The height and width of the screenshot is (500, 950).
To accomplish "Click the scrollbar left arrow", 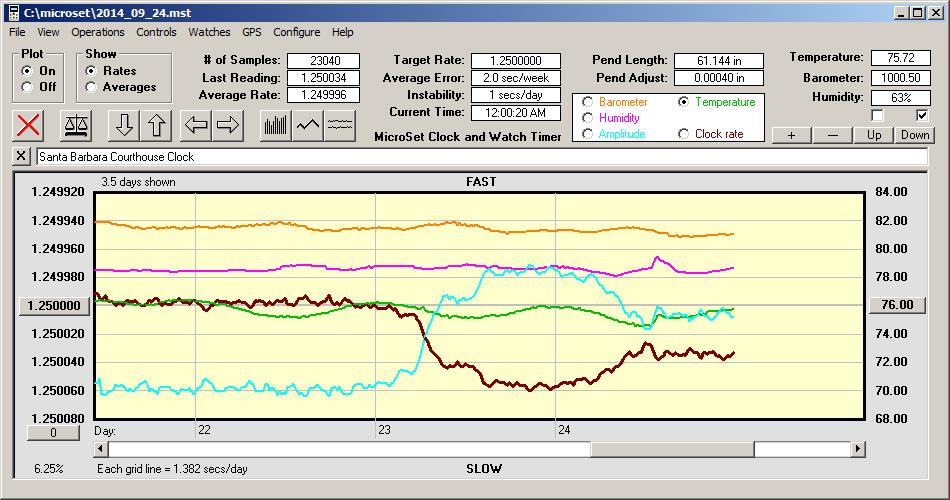I will point(101,449).
